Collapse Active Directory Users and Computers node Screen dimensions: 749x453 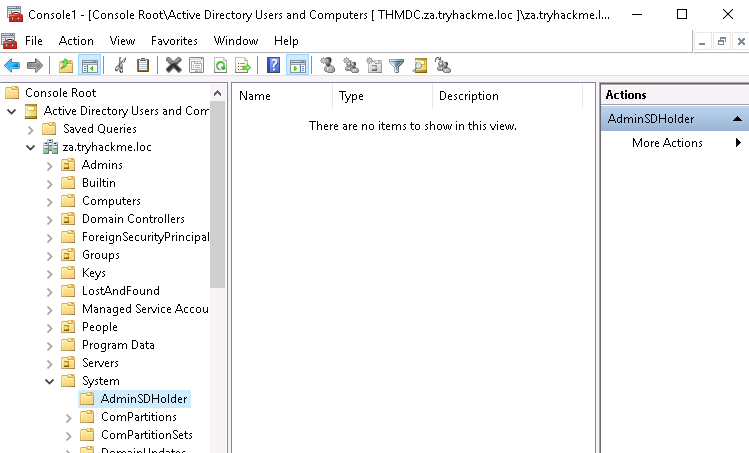12,111
